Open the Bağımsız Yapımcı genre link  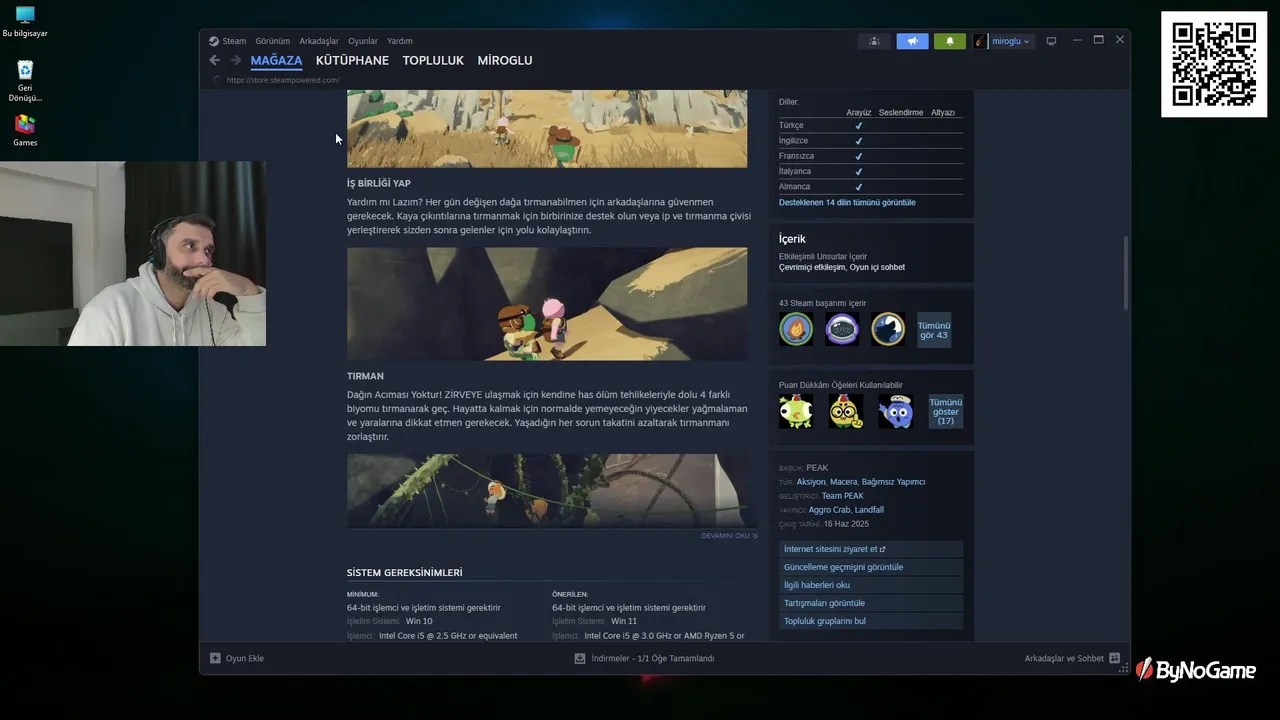[x=893, y=482]
